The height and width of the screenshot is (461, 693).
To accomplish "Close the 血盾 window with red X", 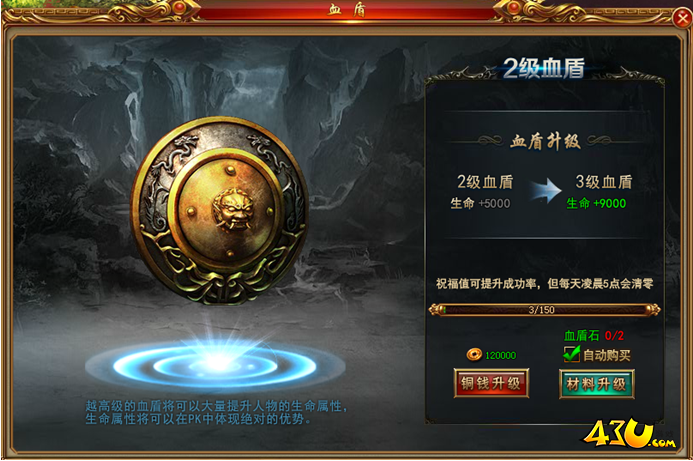I will point(682,19).
